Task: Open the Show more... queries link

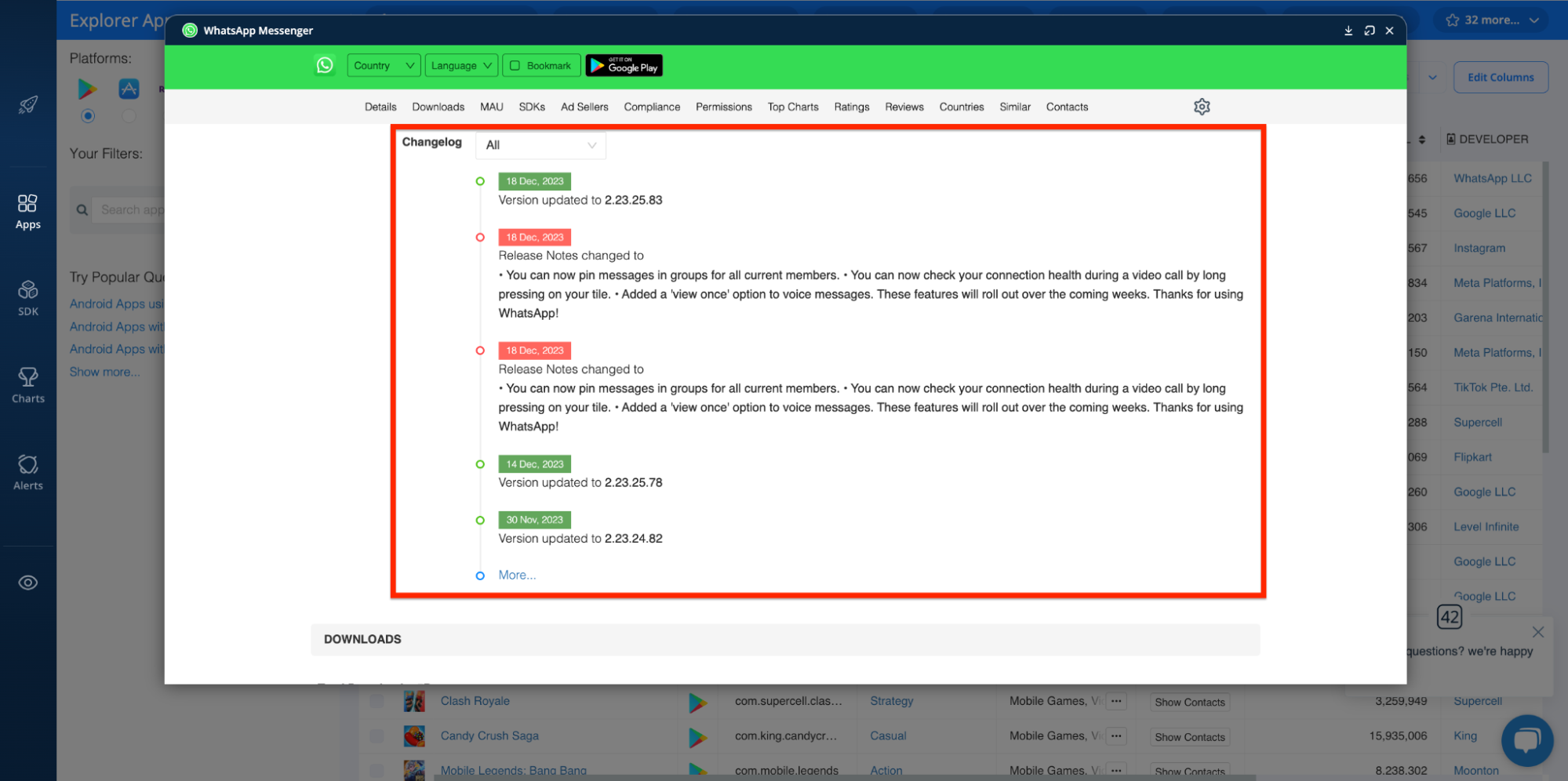Action: (104, 372)
